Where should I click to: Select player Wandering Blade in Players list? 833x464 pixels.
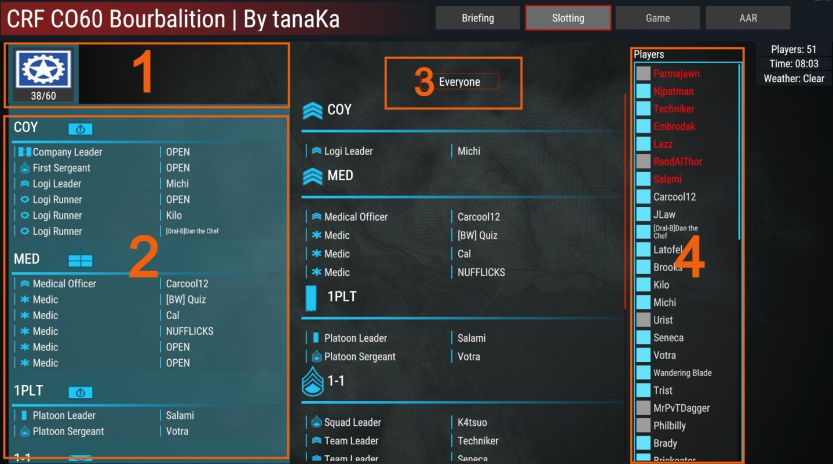pos(683,373)
